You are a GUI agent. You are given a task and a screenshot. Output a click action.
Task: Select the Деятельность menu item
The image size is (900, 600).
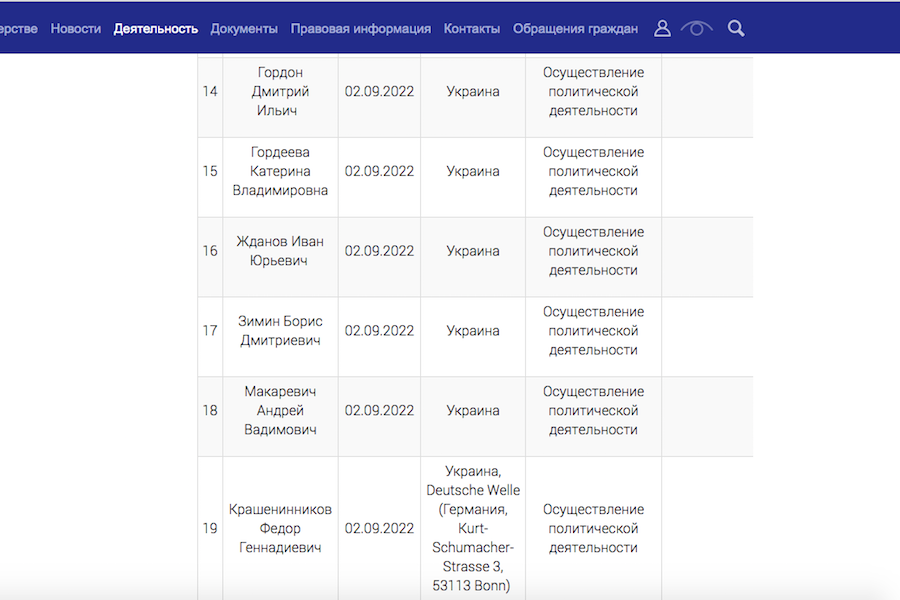tap(156, 29)
